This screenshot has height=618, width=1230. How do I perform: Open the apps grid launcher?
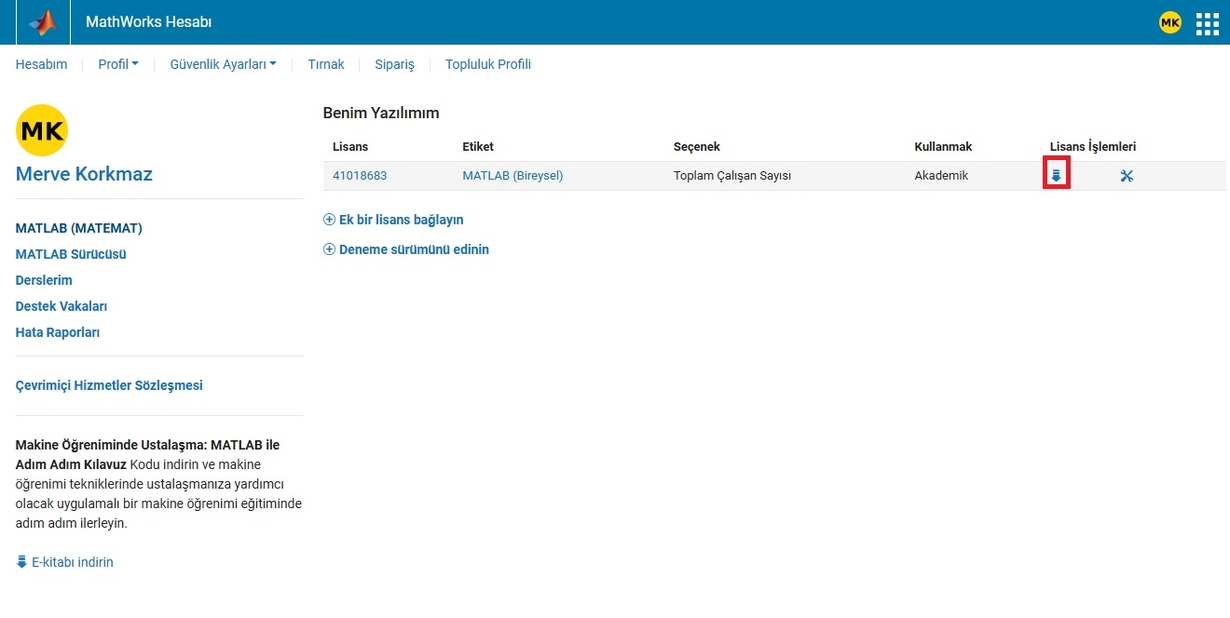click(1207, 22)
